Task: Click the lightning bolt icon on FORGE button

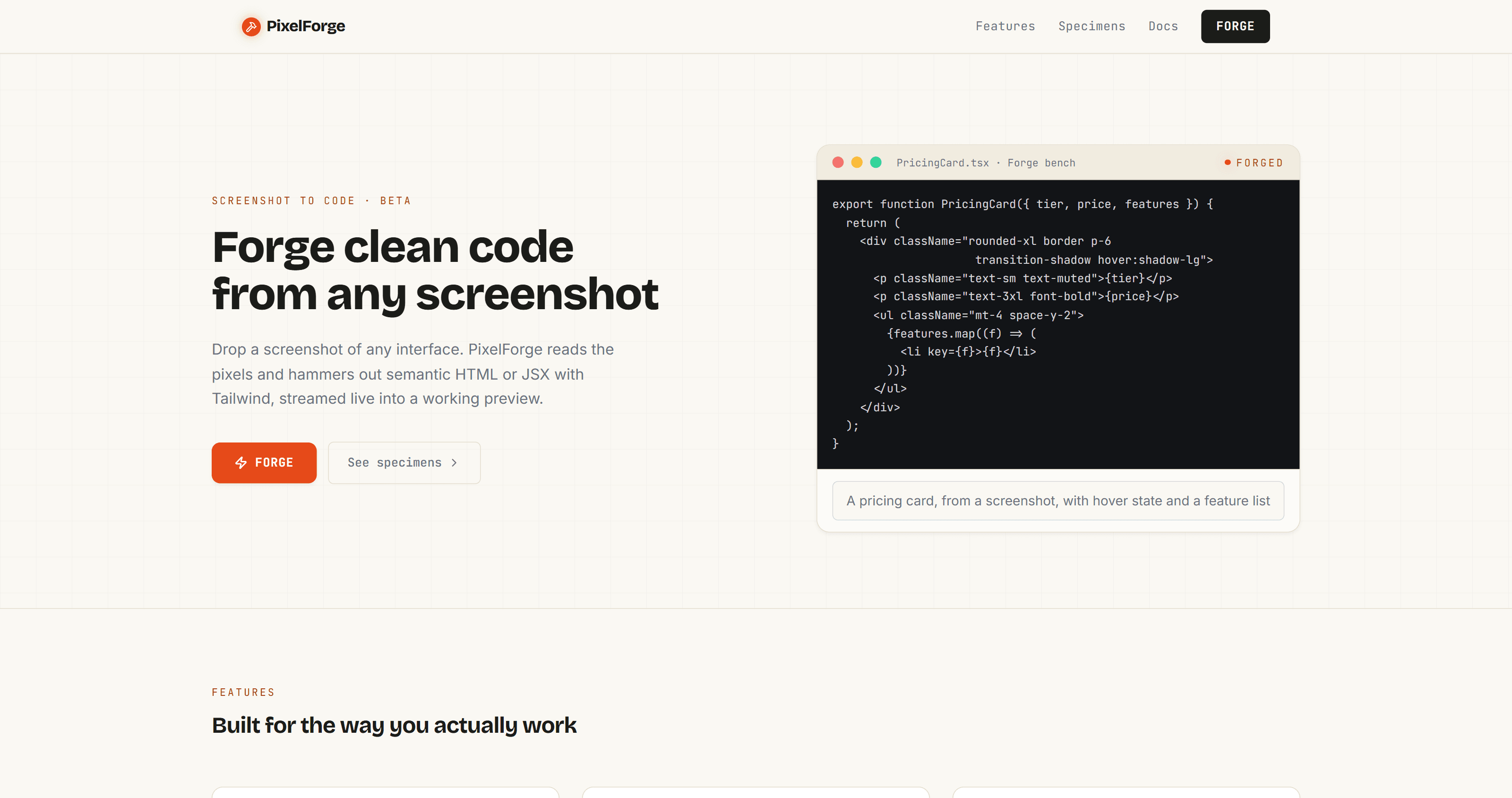Action: 241,463
